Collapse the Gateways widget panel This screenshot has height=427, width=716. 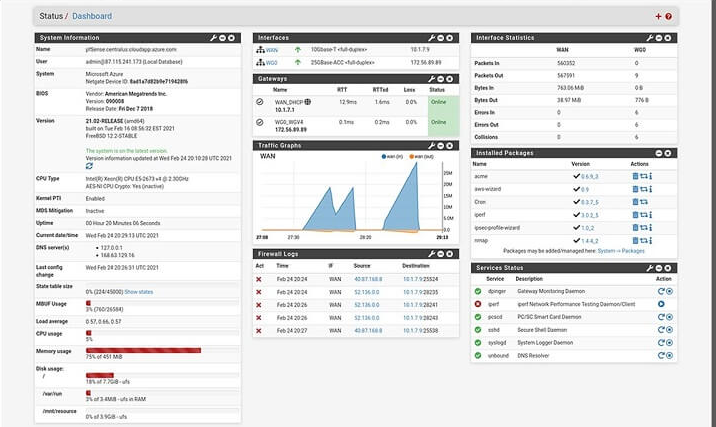coord(441,78)
